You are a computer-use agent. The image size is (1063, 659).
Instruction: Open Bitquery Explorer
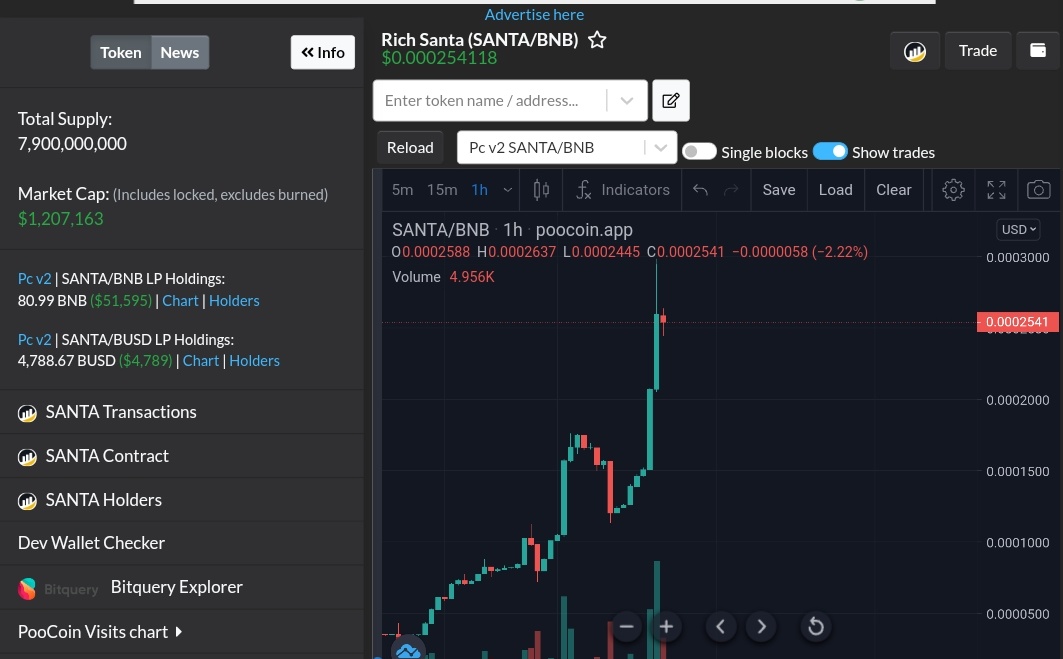[176, 587]
